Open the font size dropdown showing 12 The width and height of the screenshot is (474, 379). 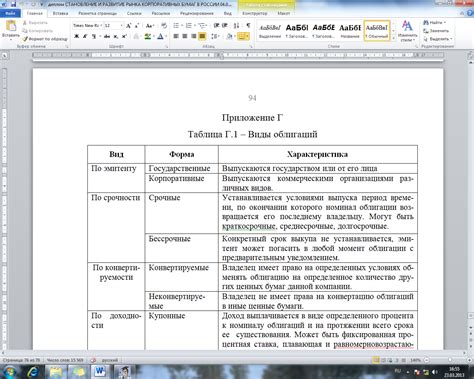[121, 26]
